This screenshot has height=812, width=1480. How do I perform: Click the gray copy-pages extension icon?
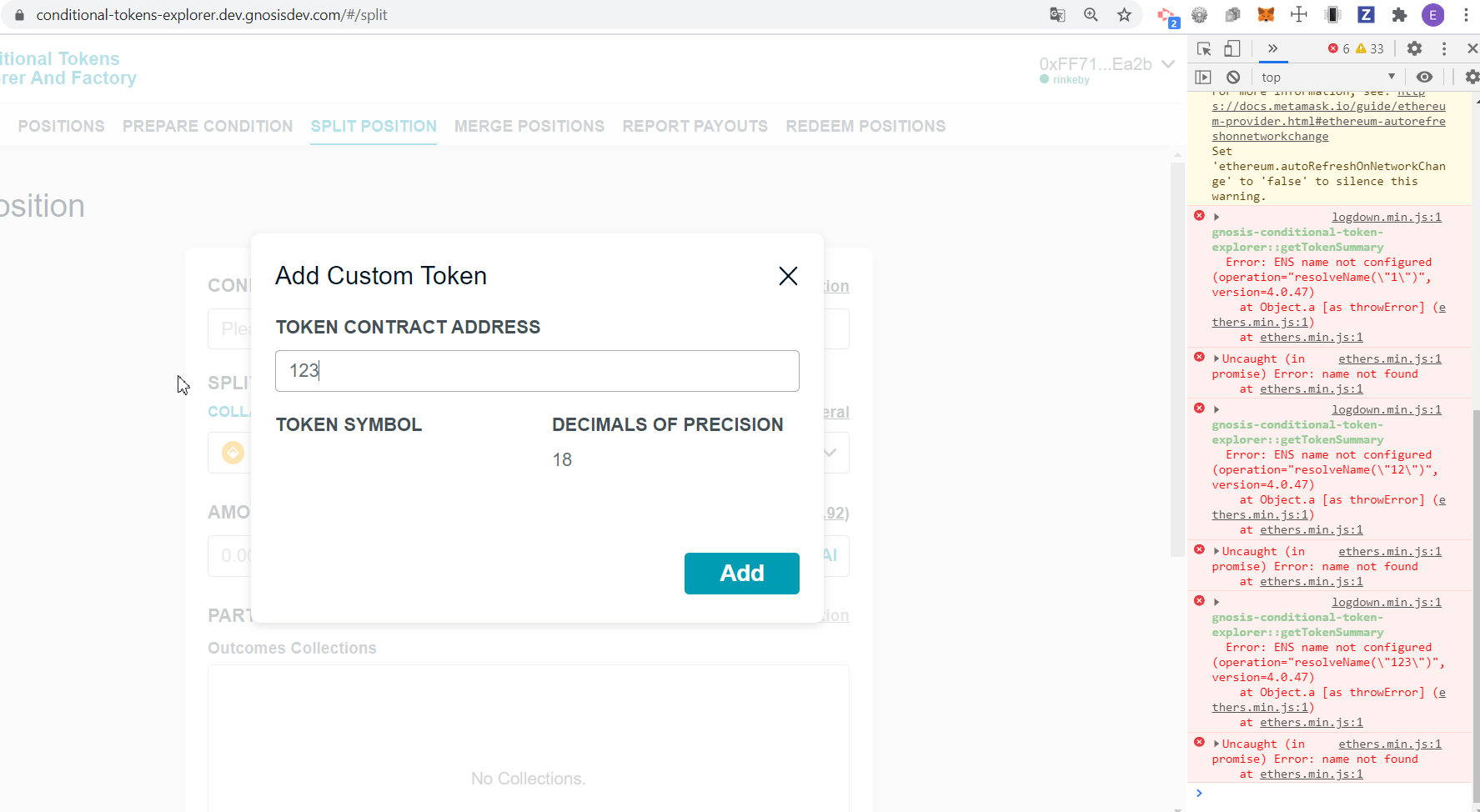point(1232,14)
